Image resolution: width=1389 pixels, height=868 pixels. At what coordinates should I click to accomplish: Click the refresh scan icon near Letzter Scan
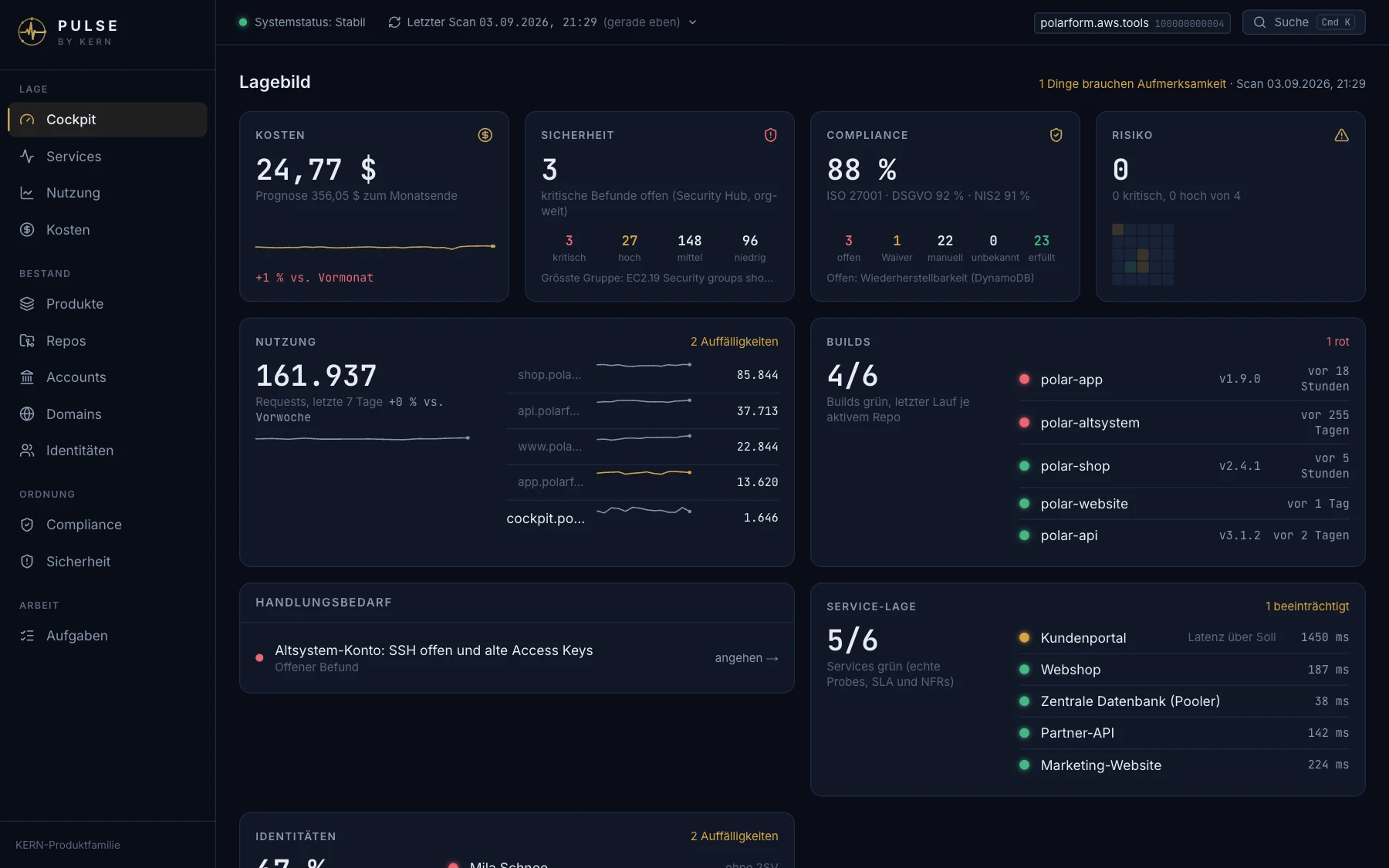394,22
